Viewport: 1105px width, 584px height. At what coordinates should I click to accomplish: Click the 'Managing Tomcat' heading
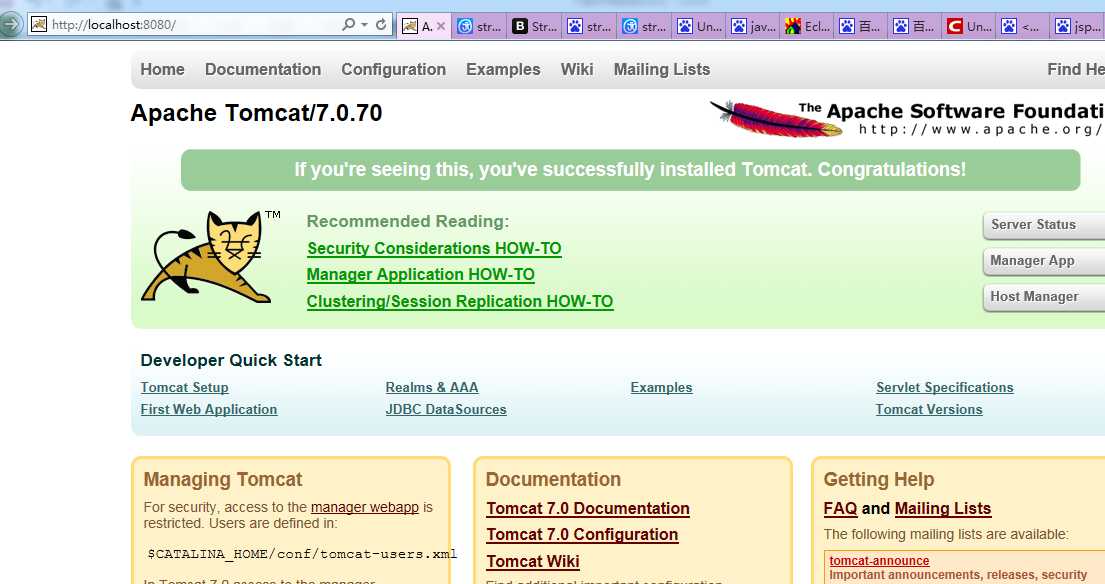pyautogui.click(x=223, y=480)
